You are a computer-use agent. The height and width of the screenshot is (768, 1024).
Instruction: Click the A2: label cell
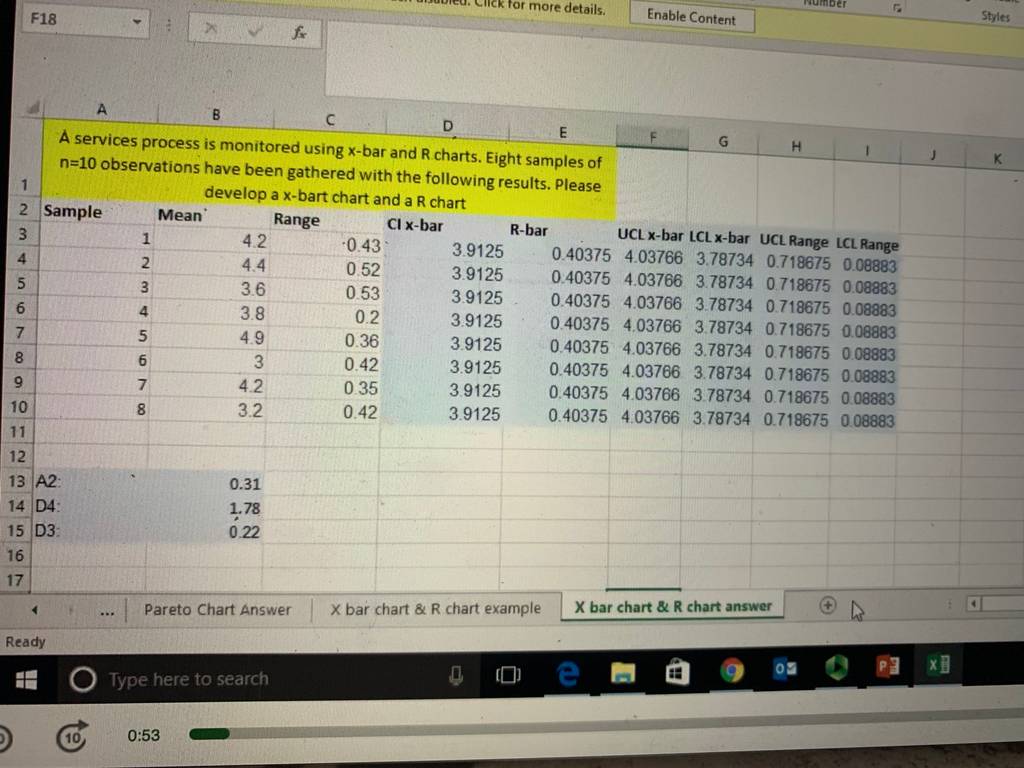click(89, 481)
